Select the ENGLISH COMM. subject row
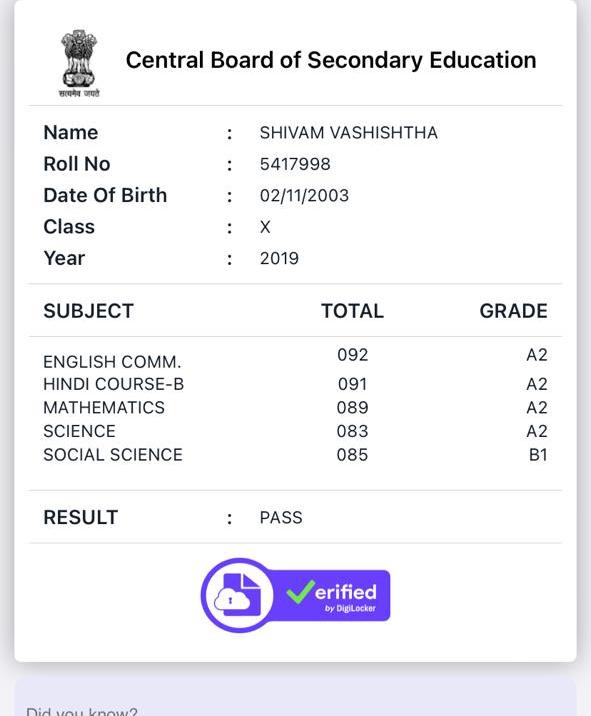This screenshot has width=591, height=716. (x=296, y=358)
